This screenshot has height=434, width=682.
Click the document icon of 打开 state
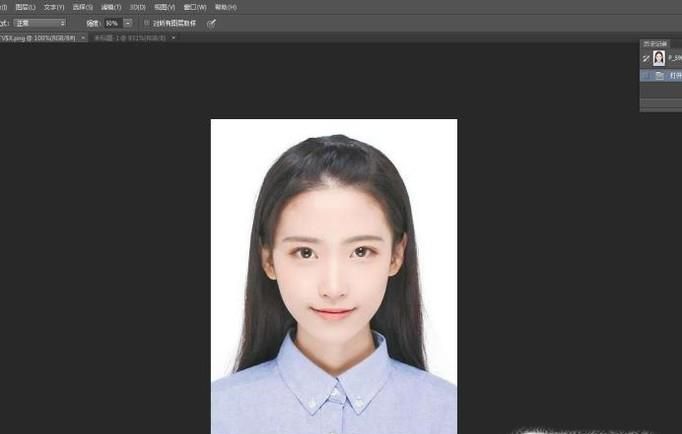[x=659, y=75]
